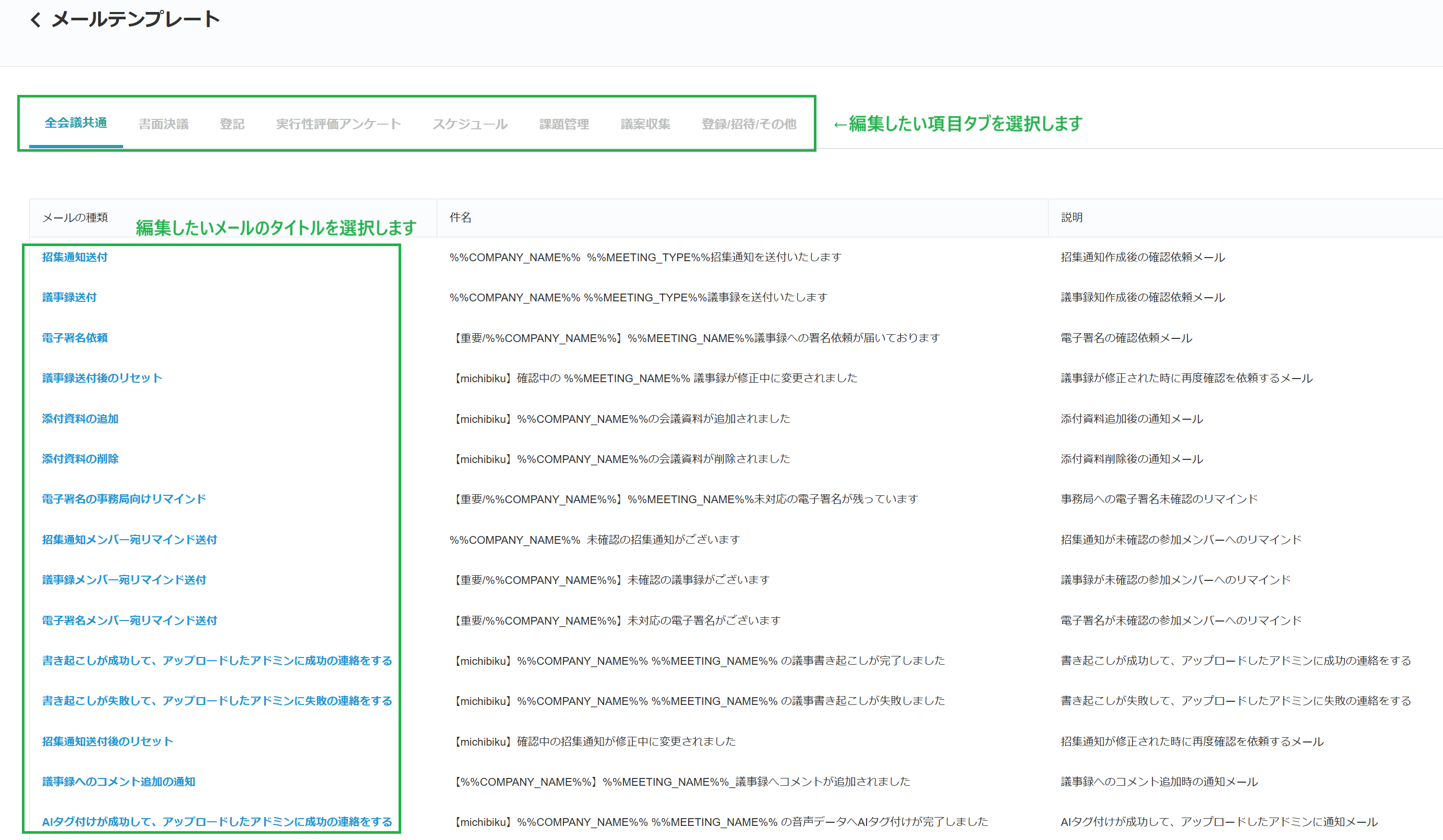Select the 添付資料の追加 template
1443x840 pixels.
80,418
